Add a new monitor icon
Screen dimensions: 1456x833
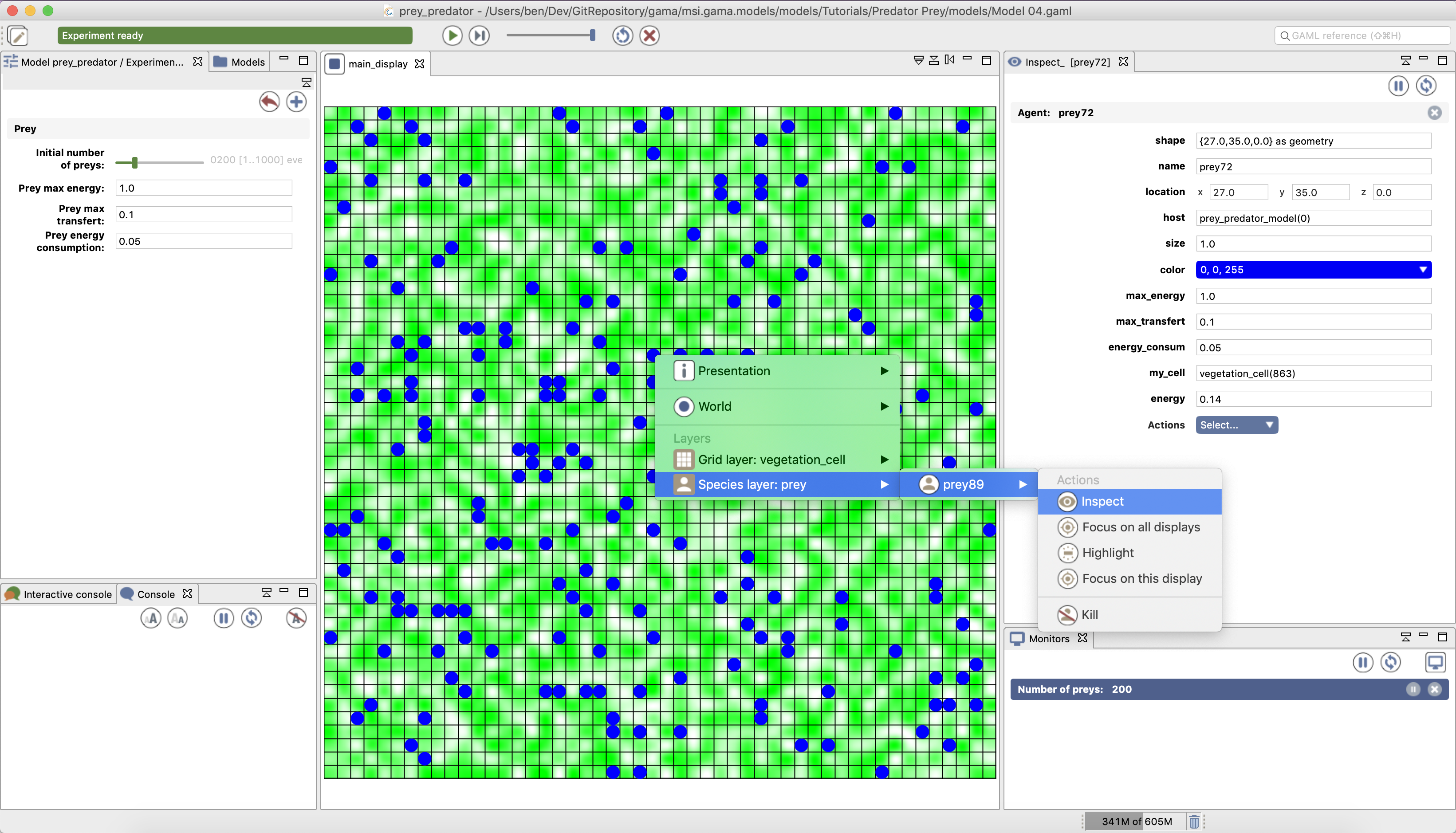click(x=1436, y=663)
